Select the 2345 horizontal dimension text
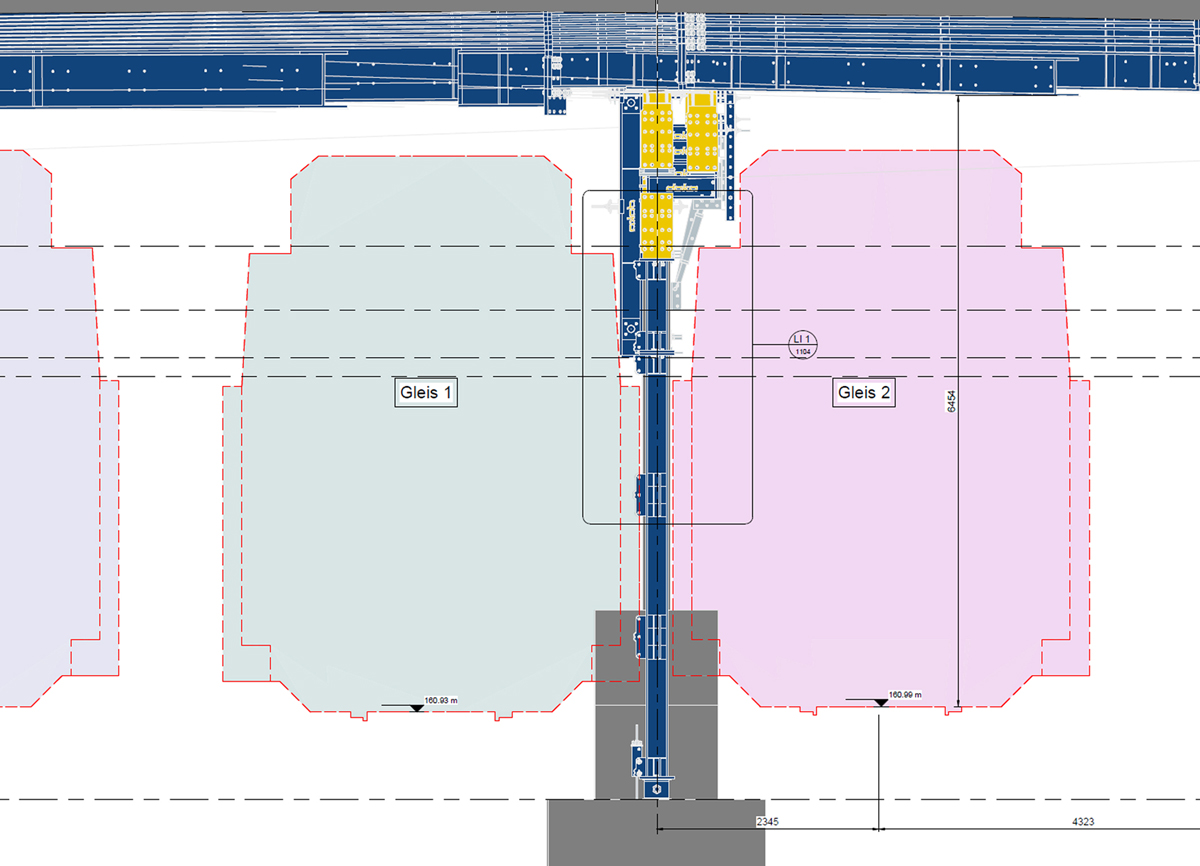The height and width of the screenshot is (866, 1200). click(767, 821)
